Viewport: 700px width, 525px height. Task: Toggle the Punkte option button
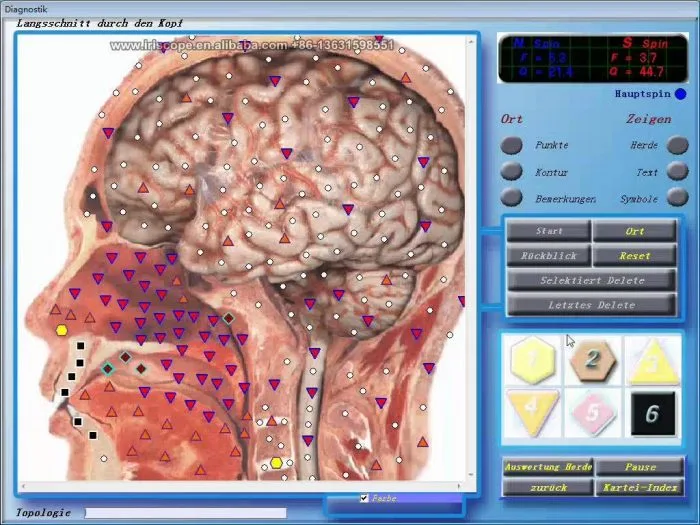click(512, 145)
